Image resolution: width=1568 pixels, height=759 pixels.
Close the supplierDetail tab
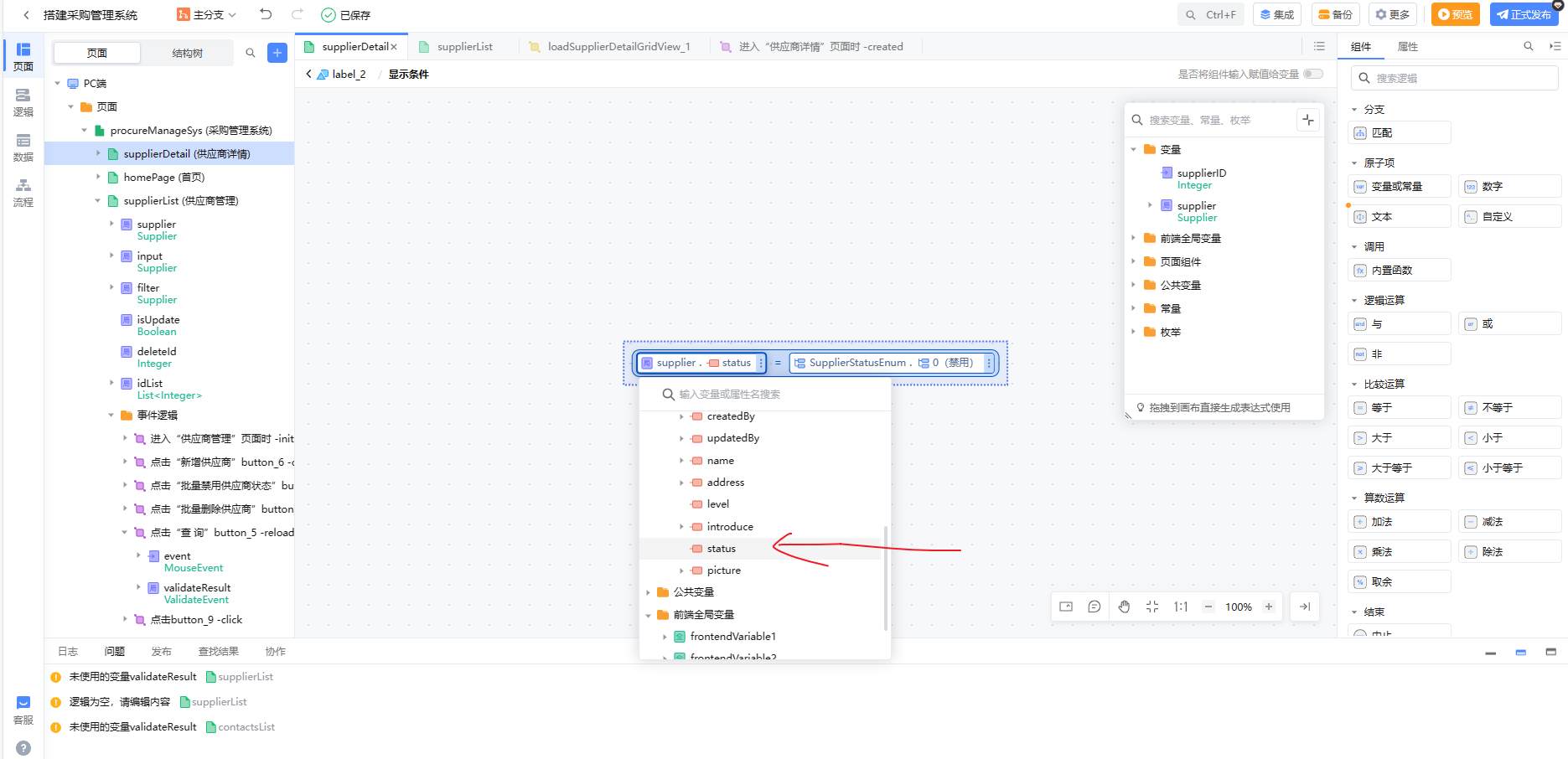(394, 47)
